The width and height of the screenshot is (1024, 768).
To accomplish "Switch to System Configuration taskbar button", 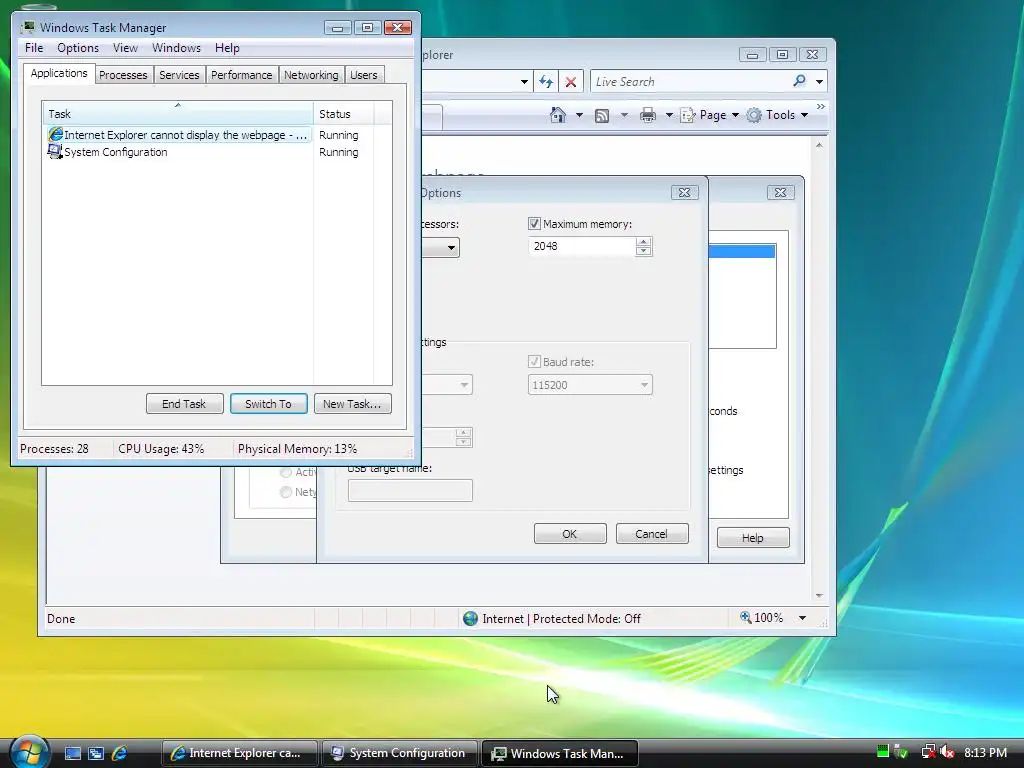I will [399, 753].
